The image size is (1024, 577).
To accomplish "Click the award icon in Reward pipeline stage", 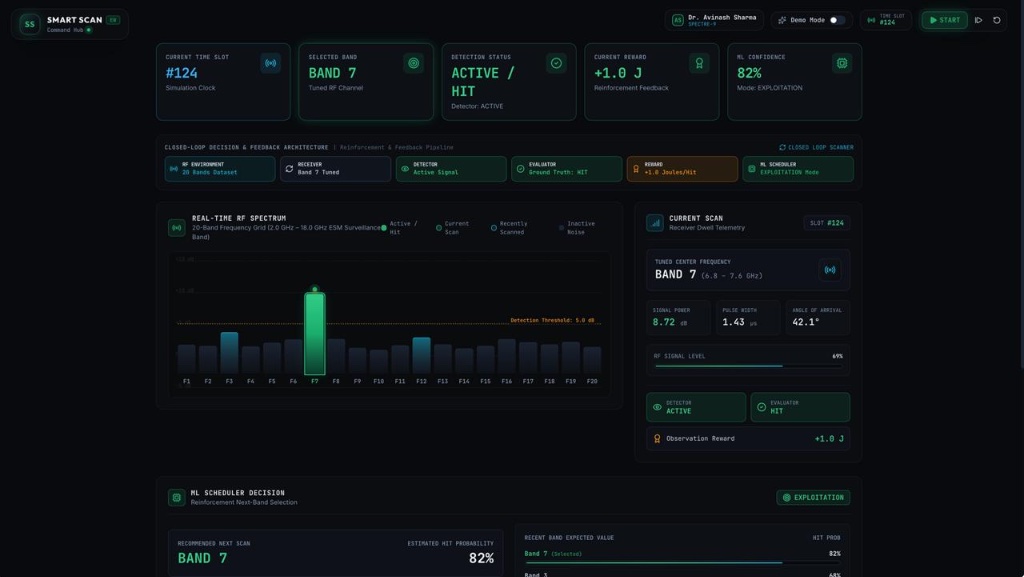I will pyautogui.click(x=636, y=168).
